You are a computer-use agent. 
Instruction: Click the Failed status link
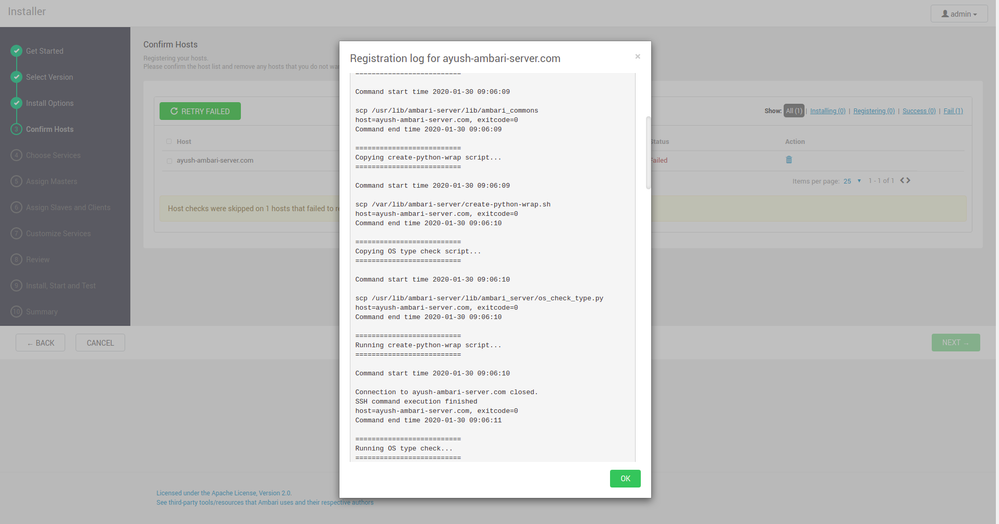click(x=659, y=161)
